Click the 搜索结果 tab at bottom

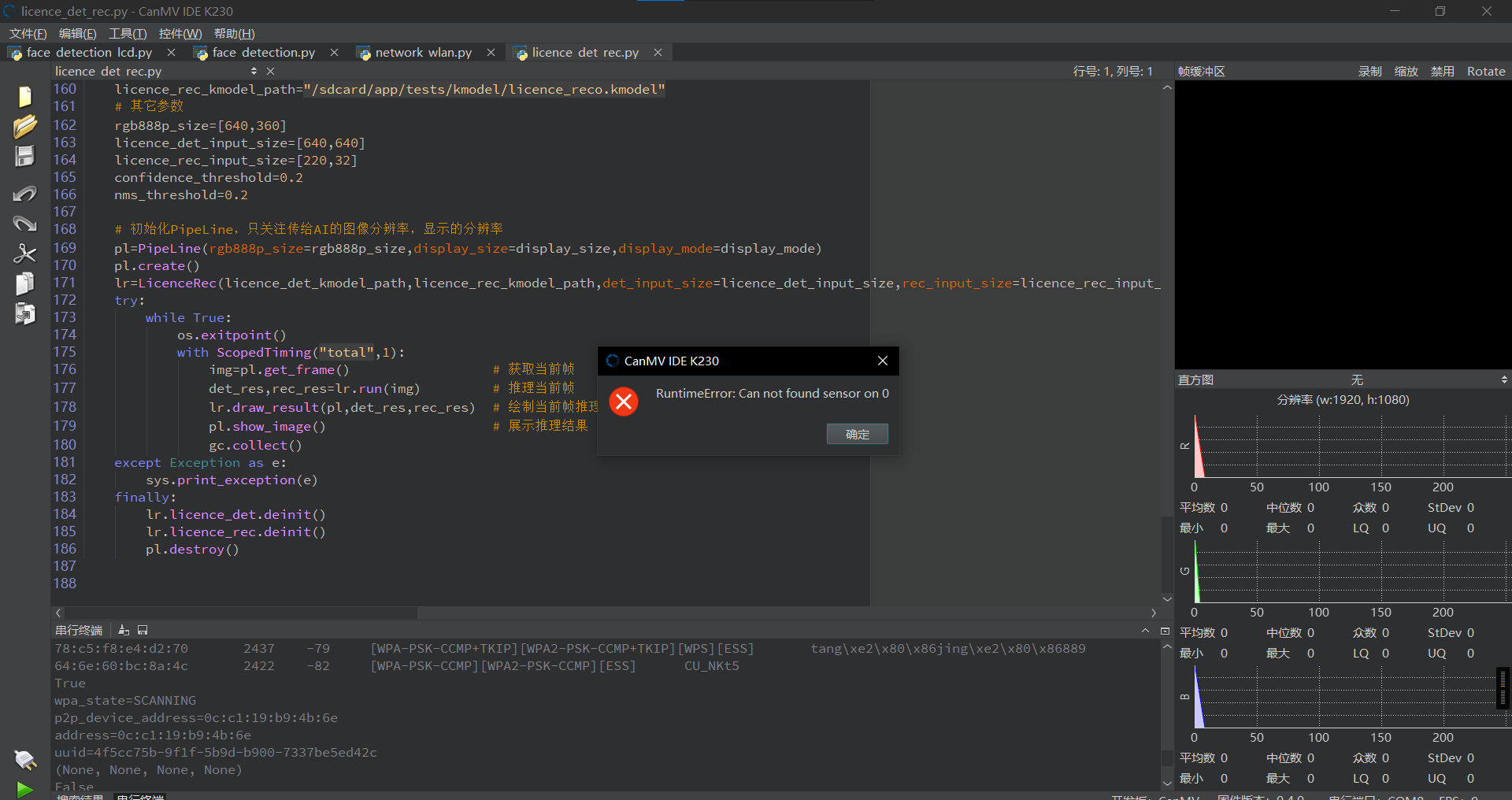80,795
